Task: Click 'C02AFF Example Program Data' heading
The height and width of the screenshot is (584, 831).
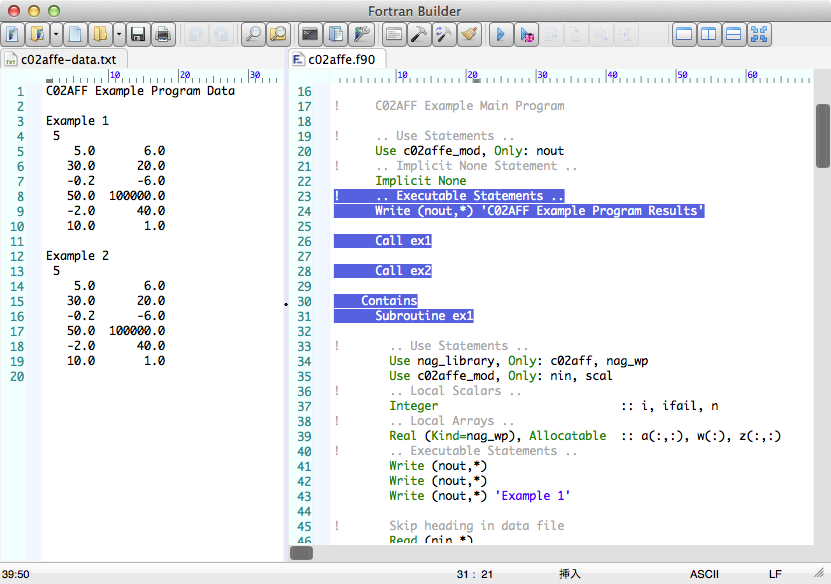Action: point(140,91)
